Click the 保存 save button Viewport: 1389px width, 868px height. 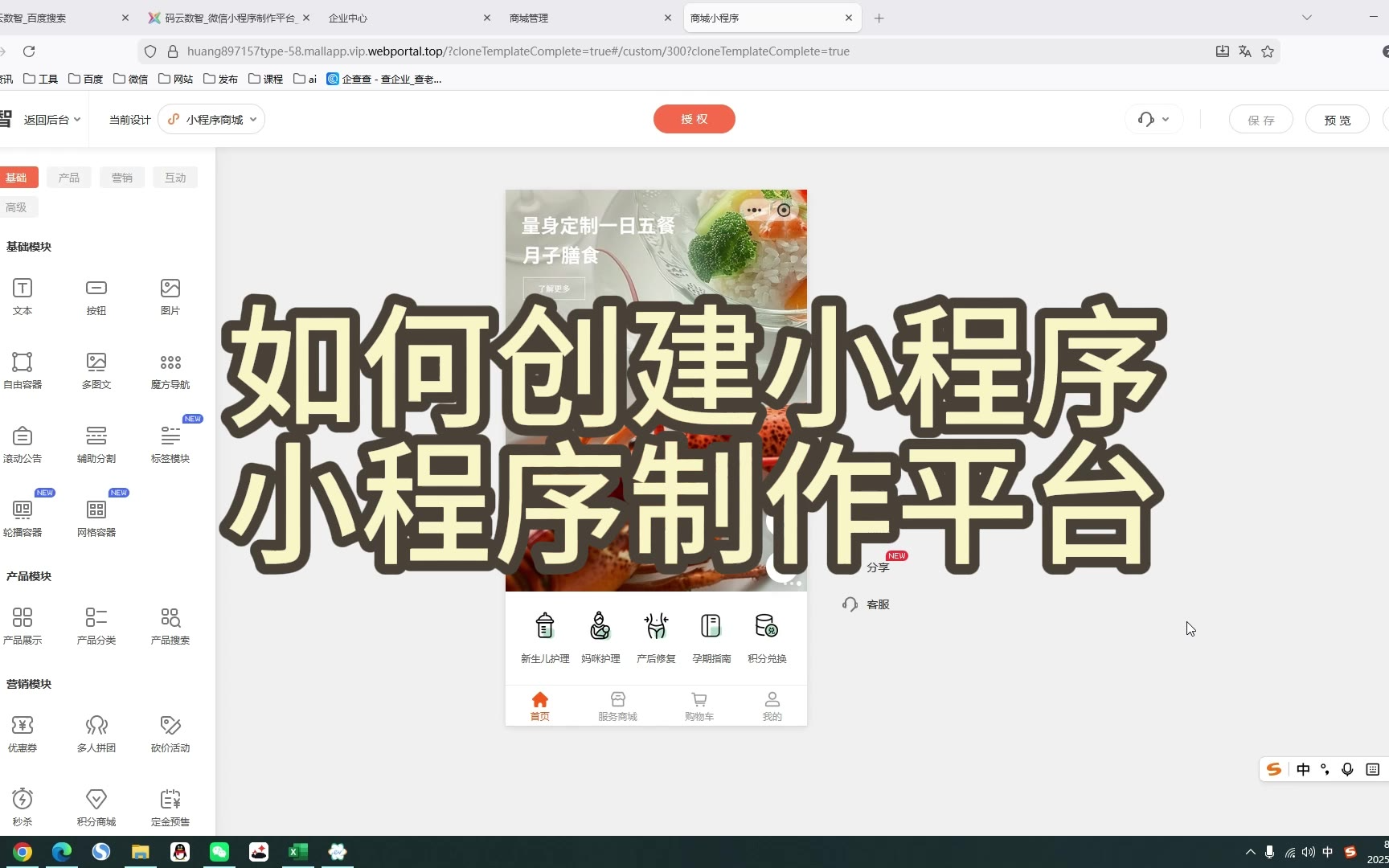coord(1261,120)
